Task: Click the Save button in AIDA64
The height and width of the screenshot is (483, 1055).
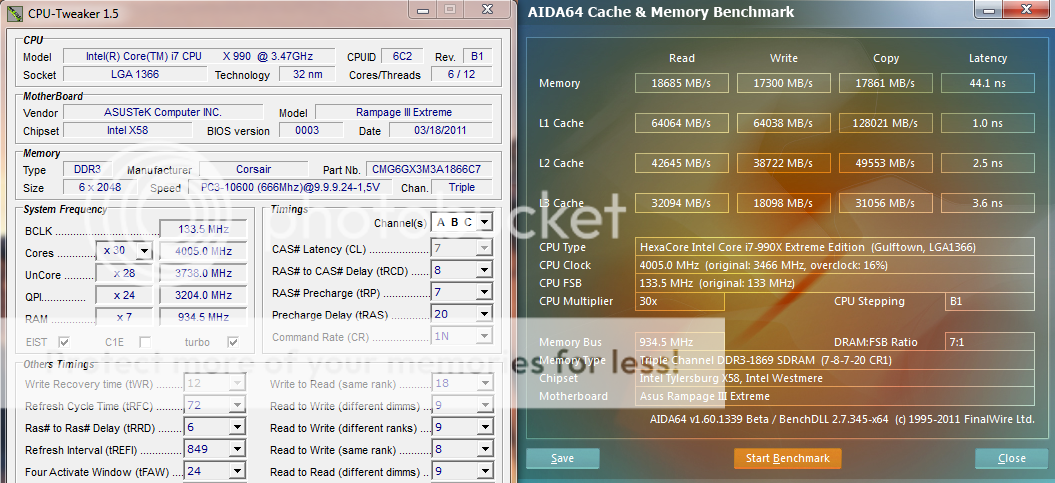Action: (562, 458)
